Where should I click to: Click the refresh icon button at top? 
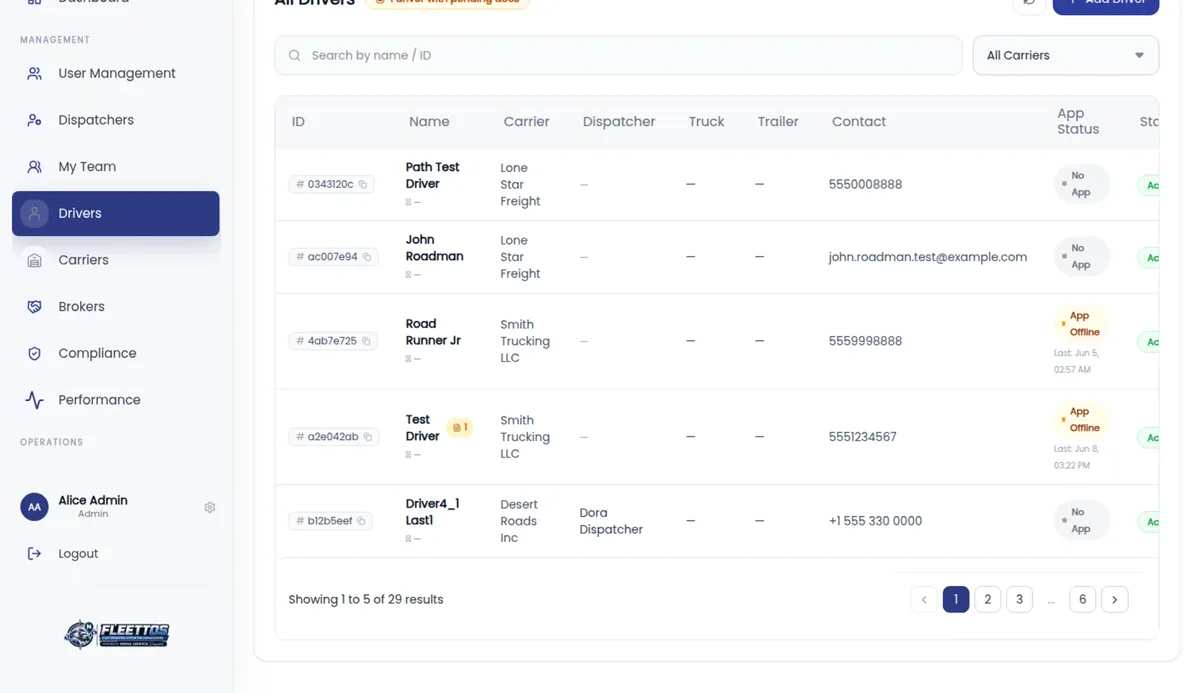pyautogui.click(x=1029, y=4)
